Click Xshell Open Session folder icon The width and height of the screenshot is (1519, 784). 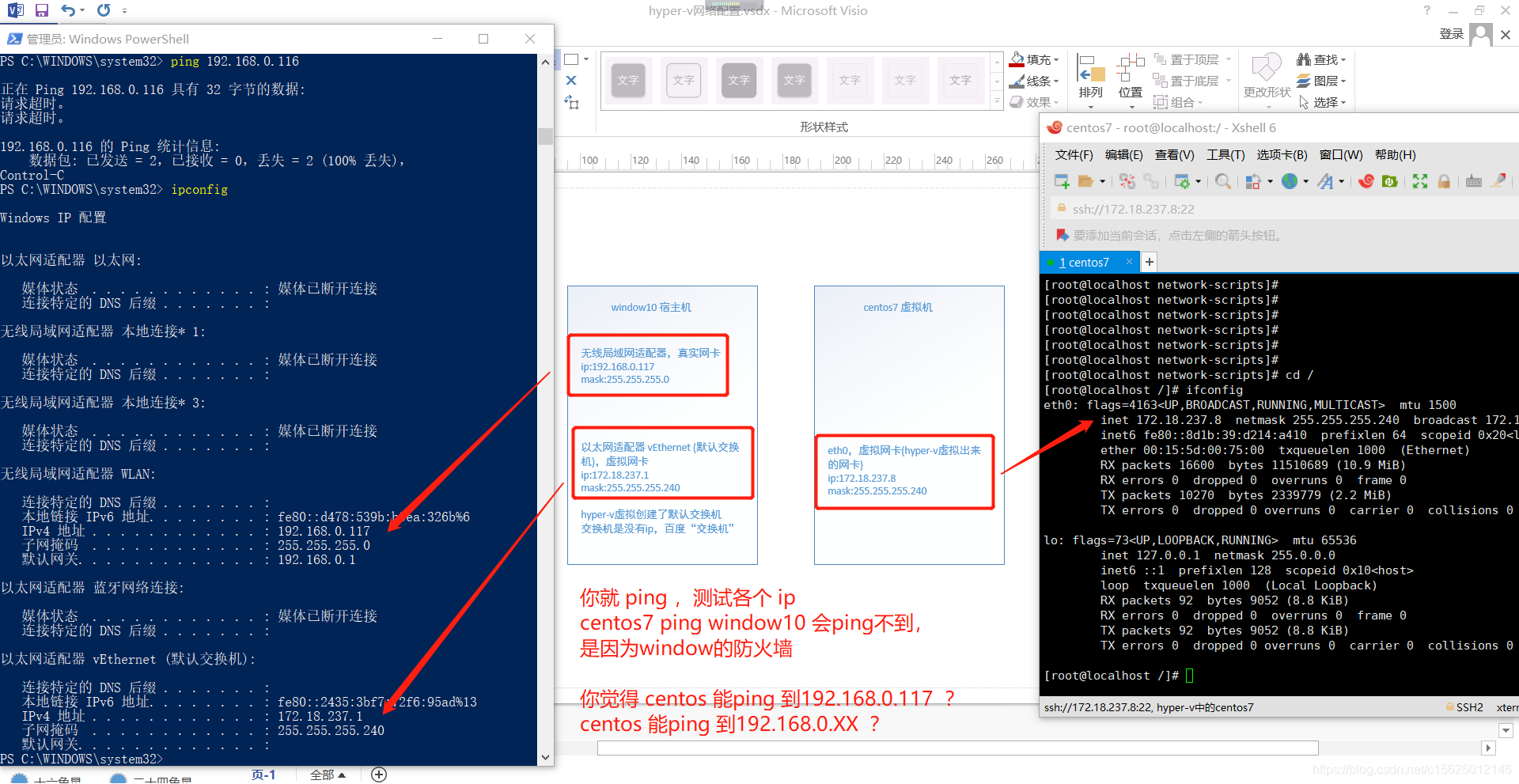1086,182
